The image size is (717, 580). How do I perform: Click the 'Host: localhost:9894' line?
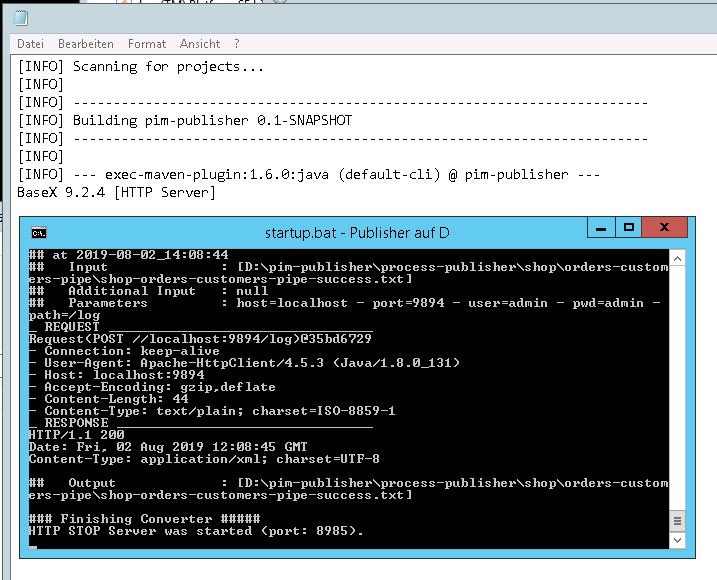pyautogui.click(x=117, y=375)
